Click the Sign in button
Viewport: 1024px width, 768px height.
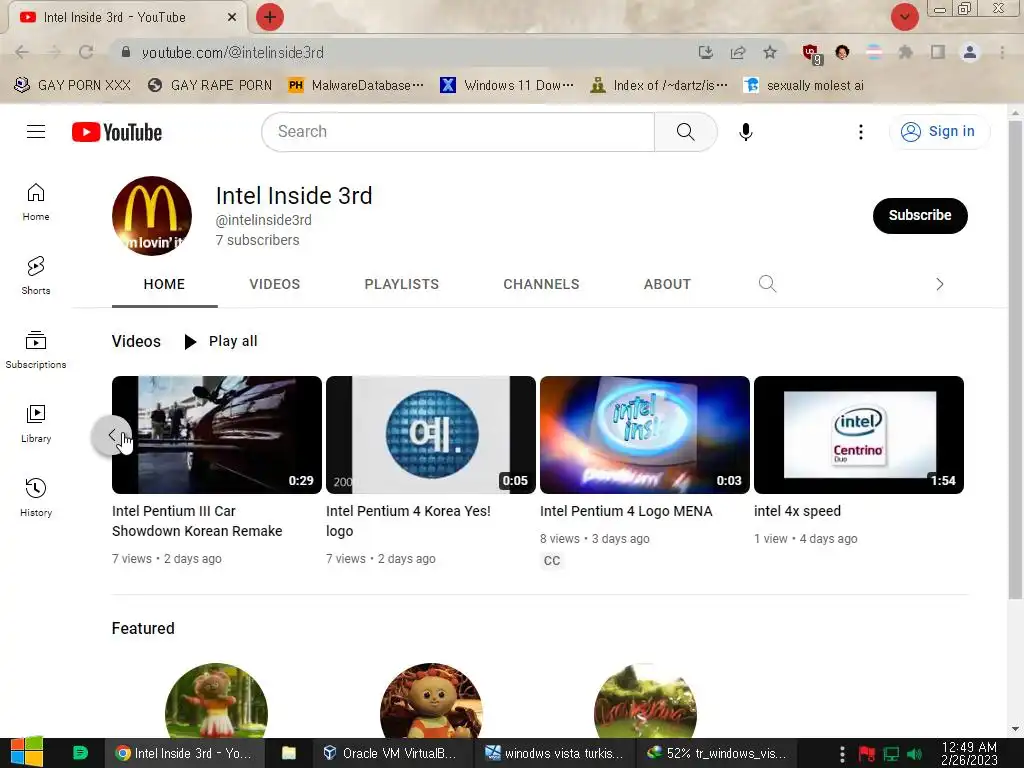click(x=939, y=131)
